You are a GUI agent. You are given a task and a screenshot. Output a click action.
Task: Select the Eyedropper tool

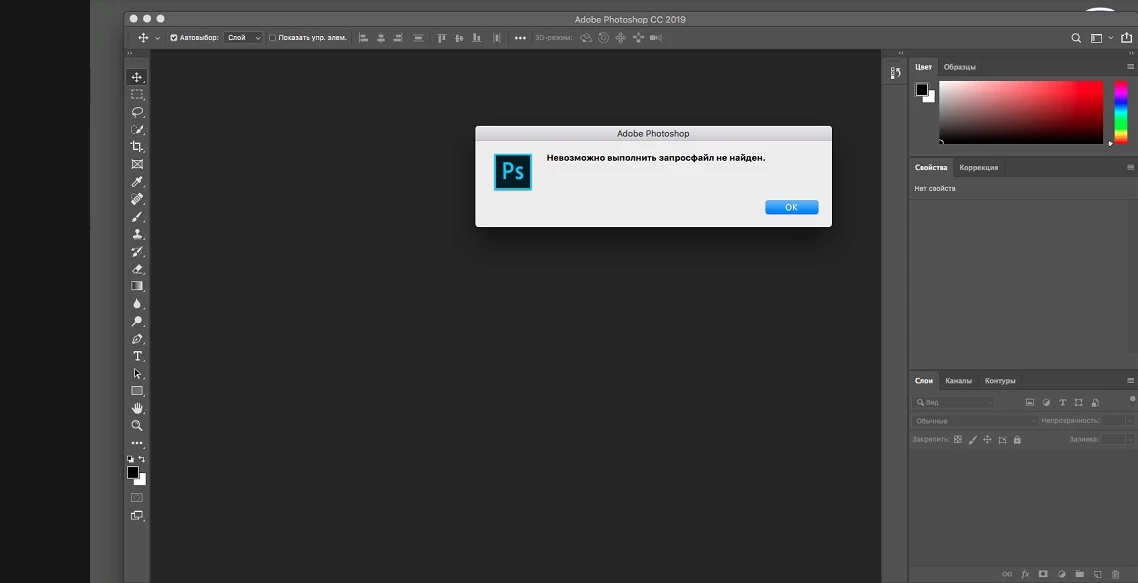click(x=136, y=182)
